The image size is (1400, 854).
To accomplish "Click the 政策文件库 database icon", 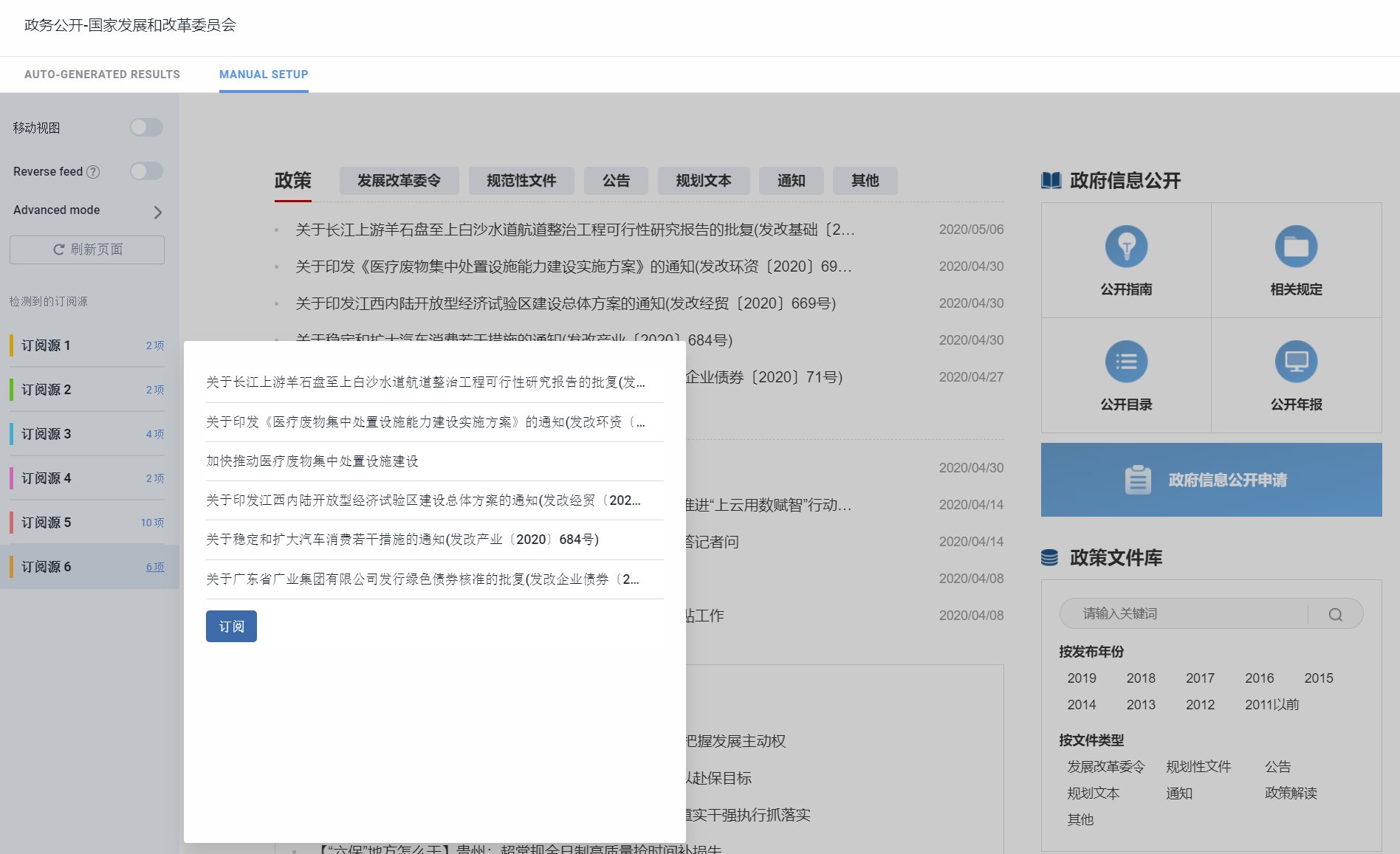I will coord(1049,558).
